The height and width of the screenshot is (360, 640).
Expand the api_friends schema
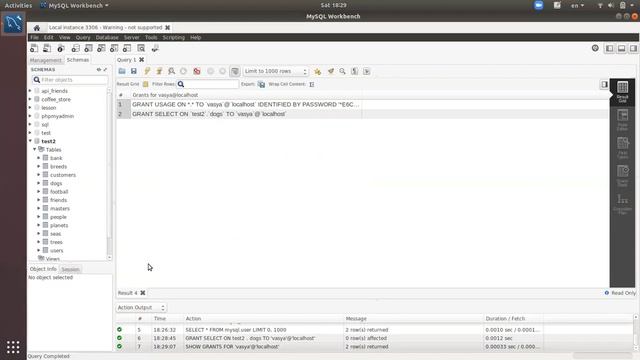[30, 91]
